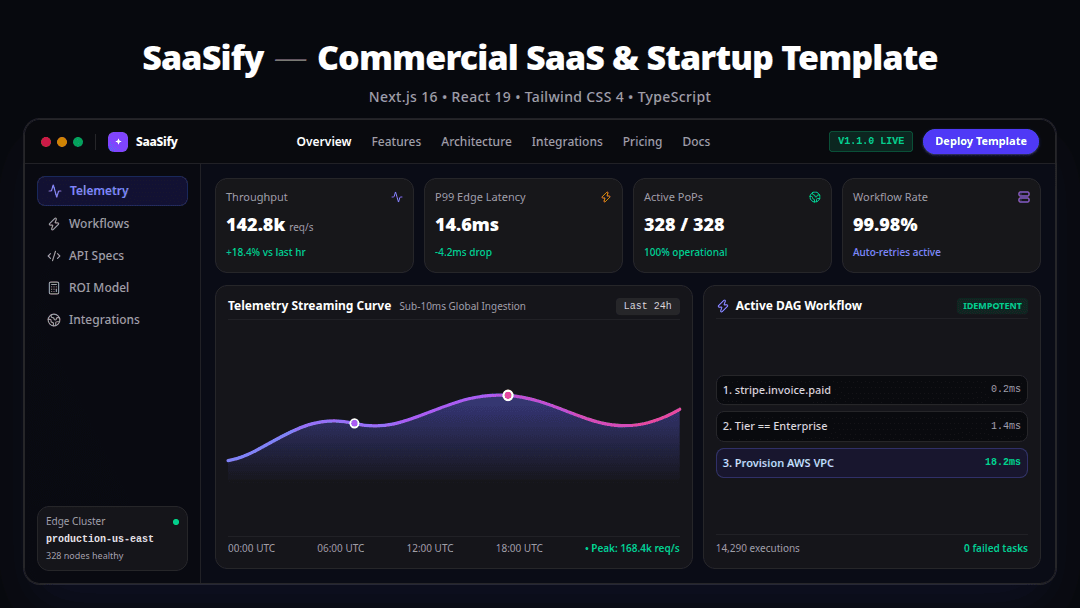Click the Edge Cluster label
Screen dimensions: 1080x608
pyautogui.click(x=76, y=521)
